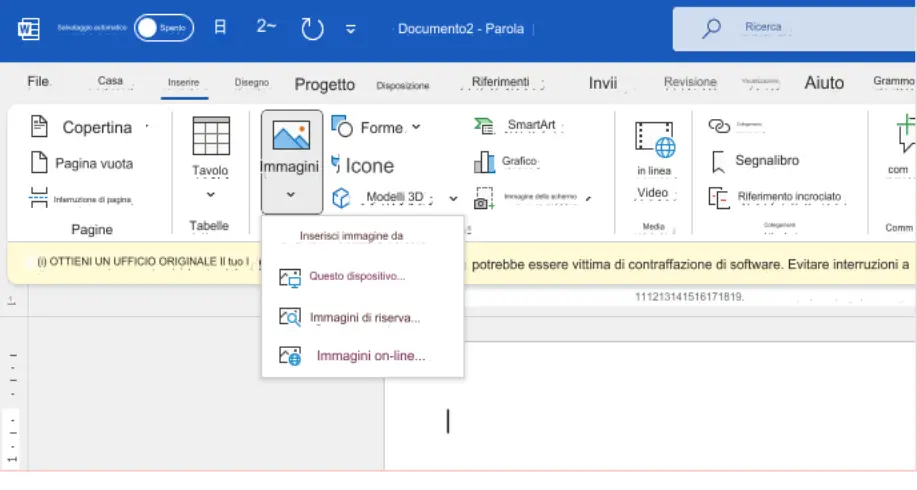Expand the Forme dropdown arrow
917x490 pixels.
click(x=416, y=127)
